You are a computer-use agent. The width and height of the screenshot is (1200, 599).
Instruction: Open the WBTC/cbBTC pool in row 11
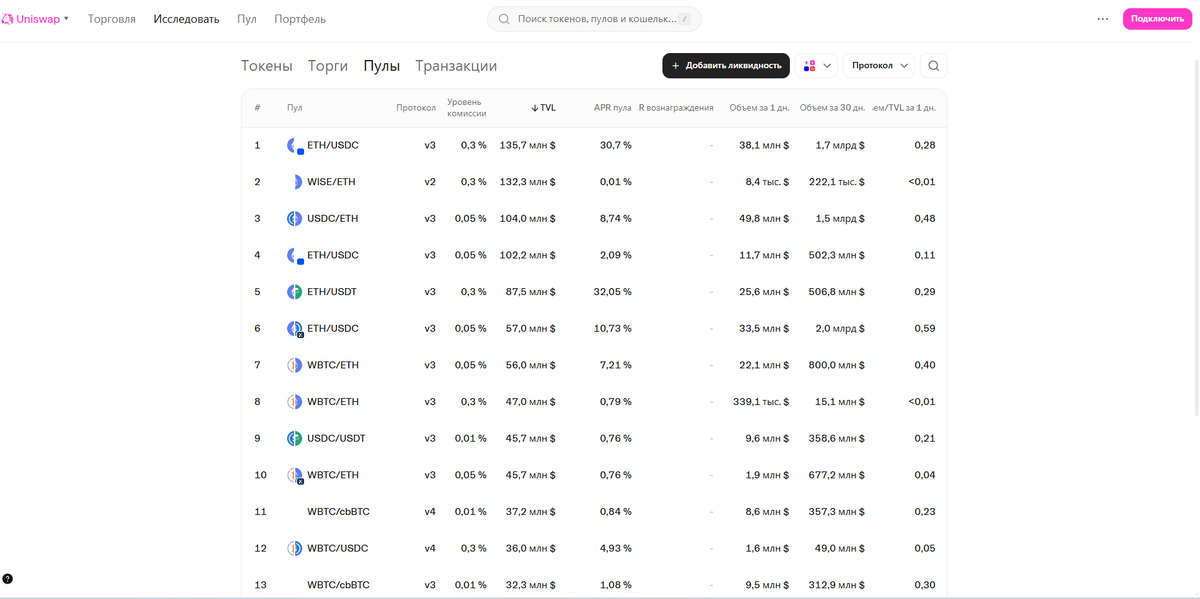coord(594,511)
